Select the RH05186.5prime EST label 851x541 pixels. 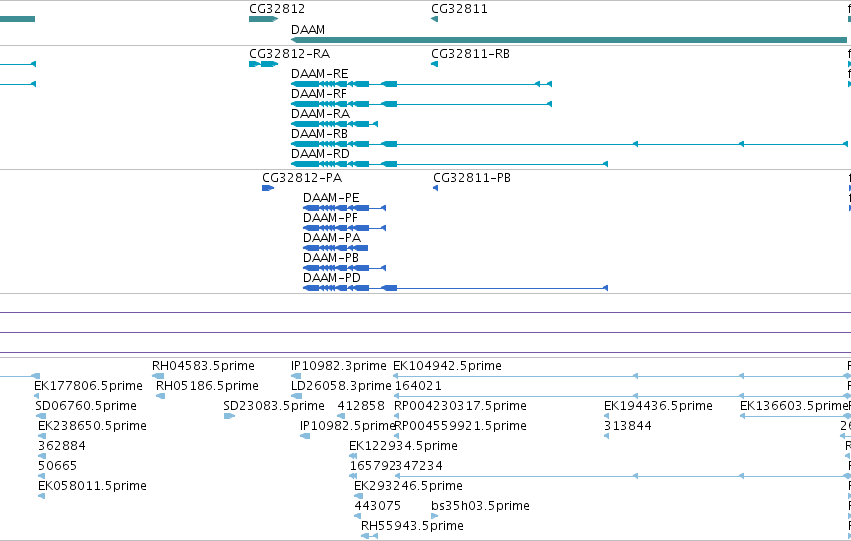207,386
